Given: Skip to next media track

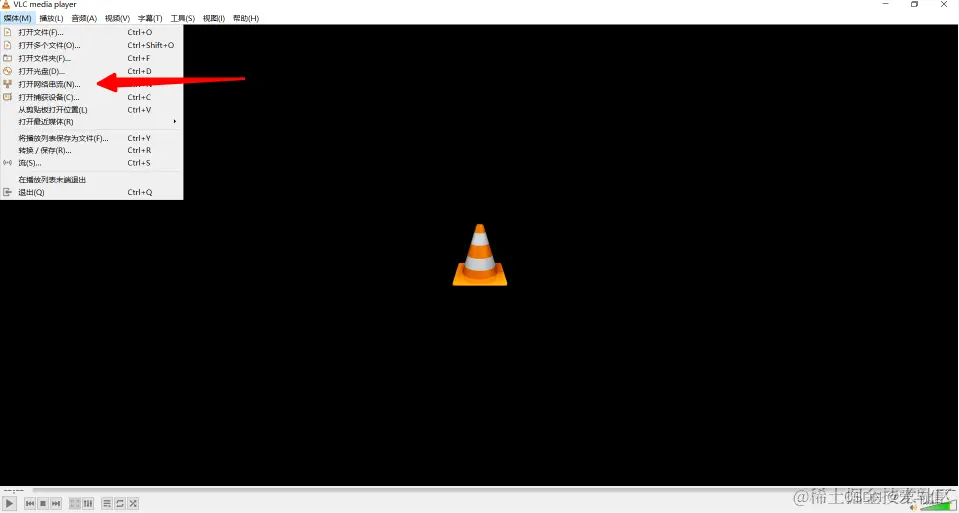Looking at the screenshot, I should point(56,504).
